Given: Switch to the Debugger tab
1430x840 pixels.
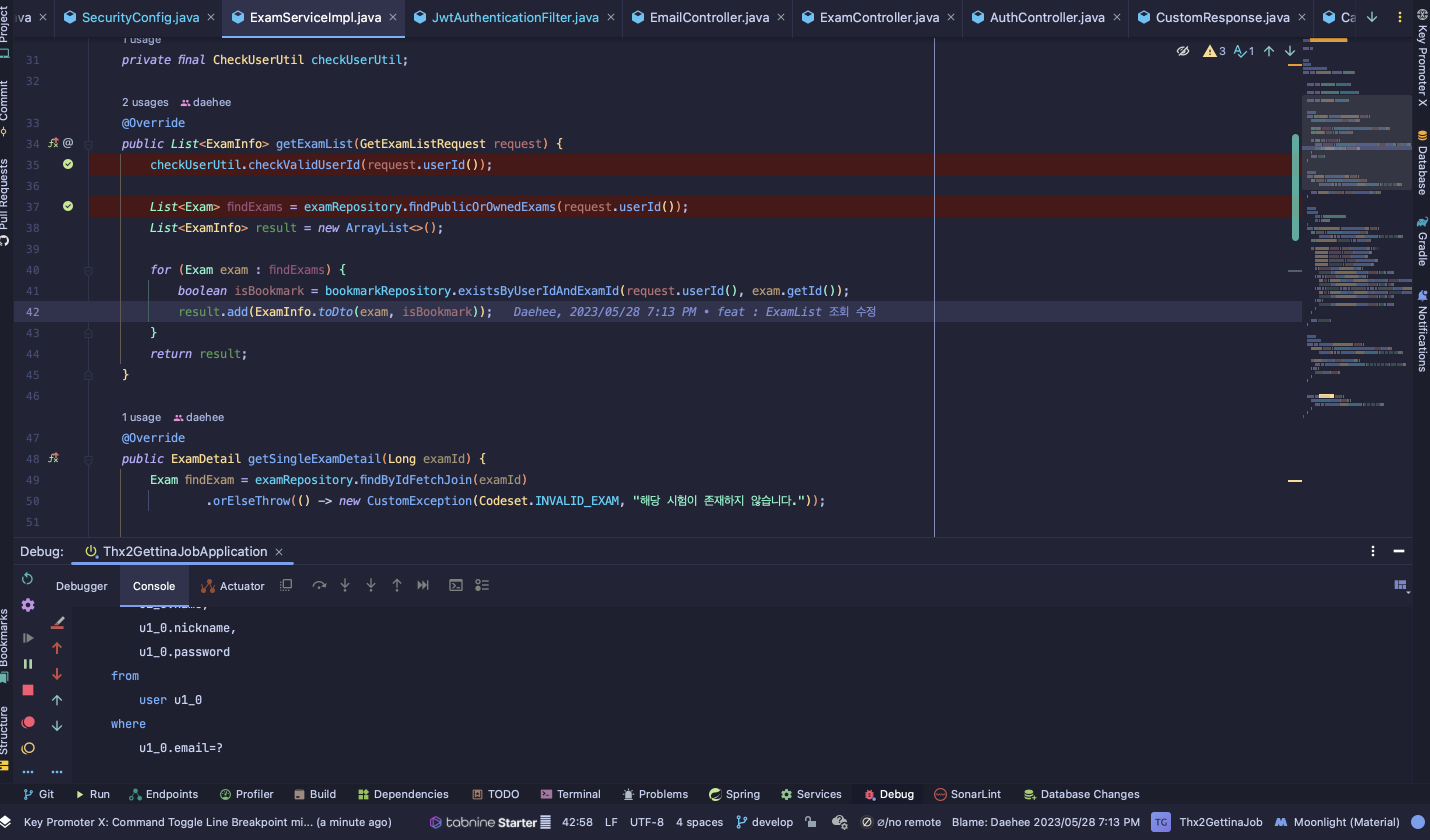Looking at the screenshot, I should pos(81,586).
